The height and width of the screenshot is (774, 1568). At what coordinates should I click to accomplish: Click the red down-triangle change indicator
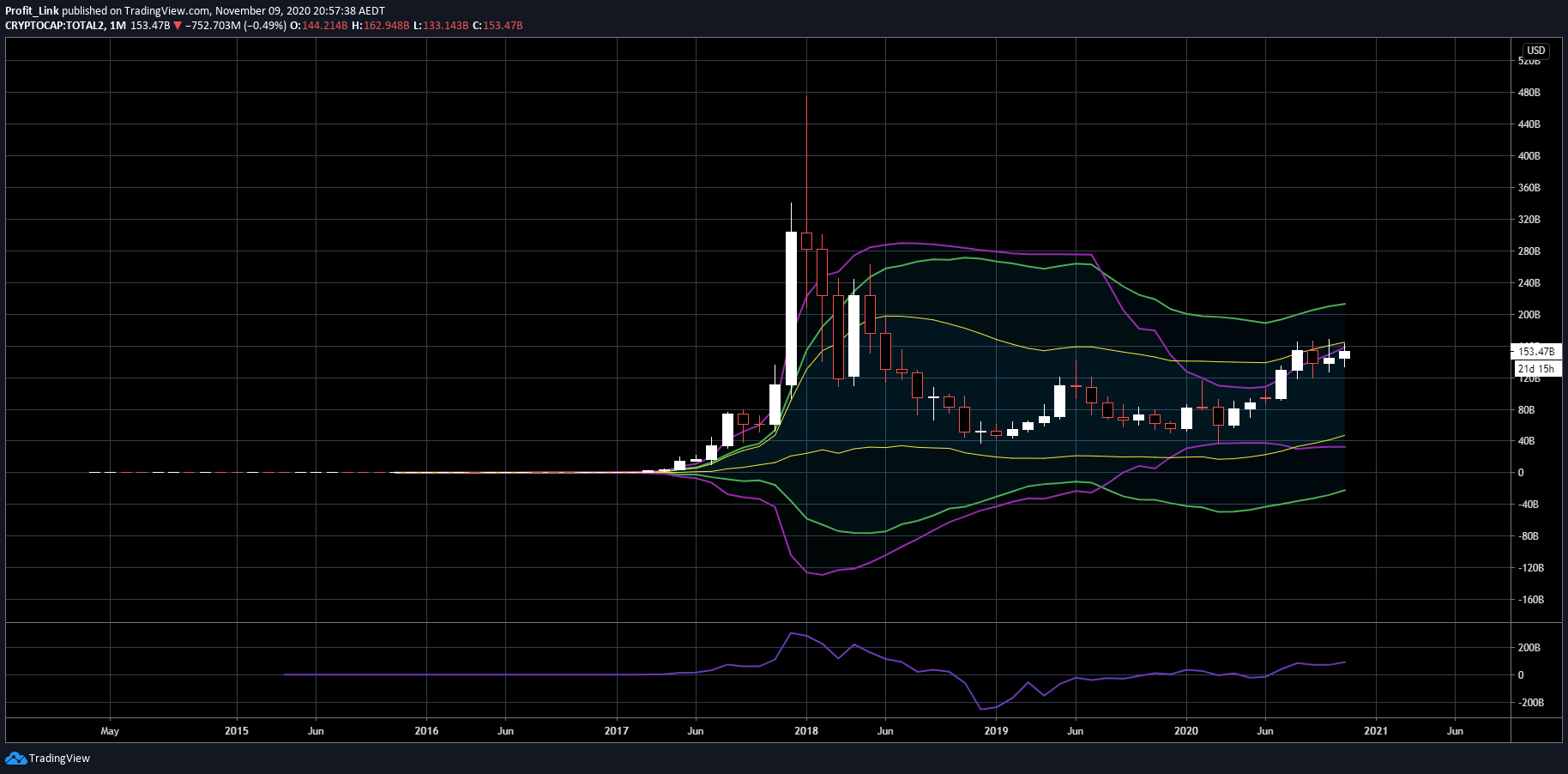click(178, 26)
